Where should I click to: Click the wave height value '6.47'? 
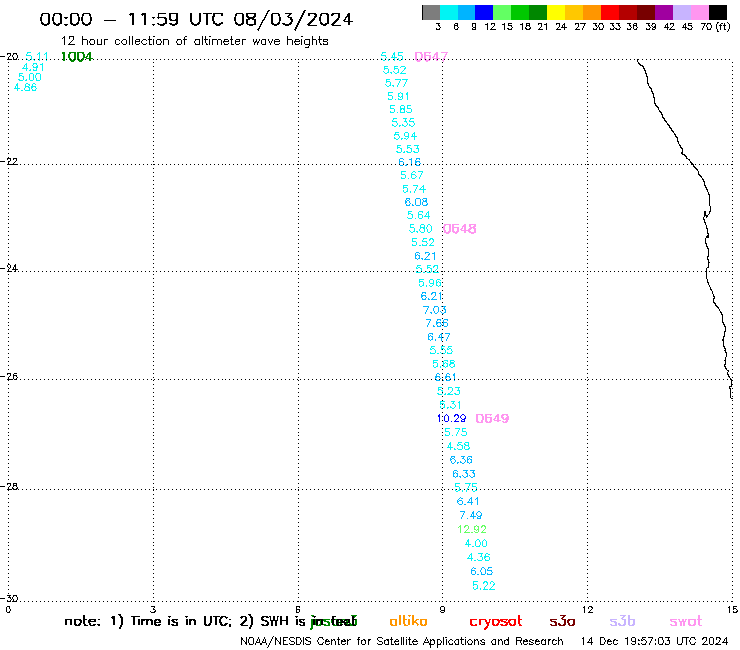(x=439, y=337)
